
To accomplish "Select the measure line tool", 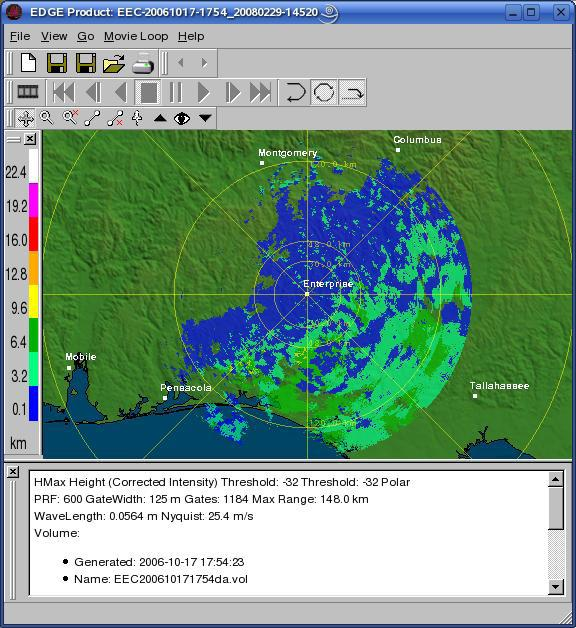I will (93, 118).
